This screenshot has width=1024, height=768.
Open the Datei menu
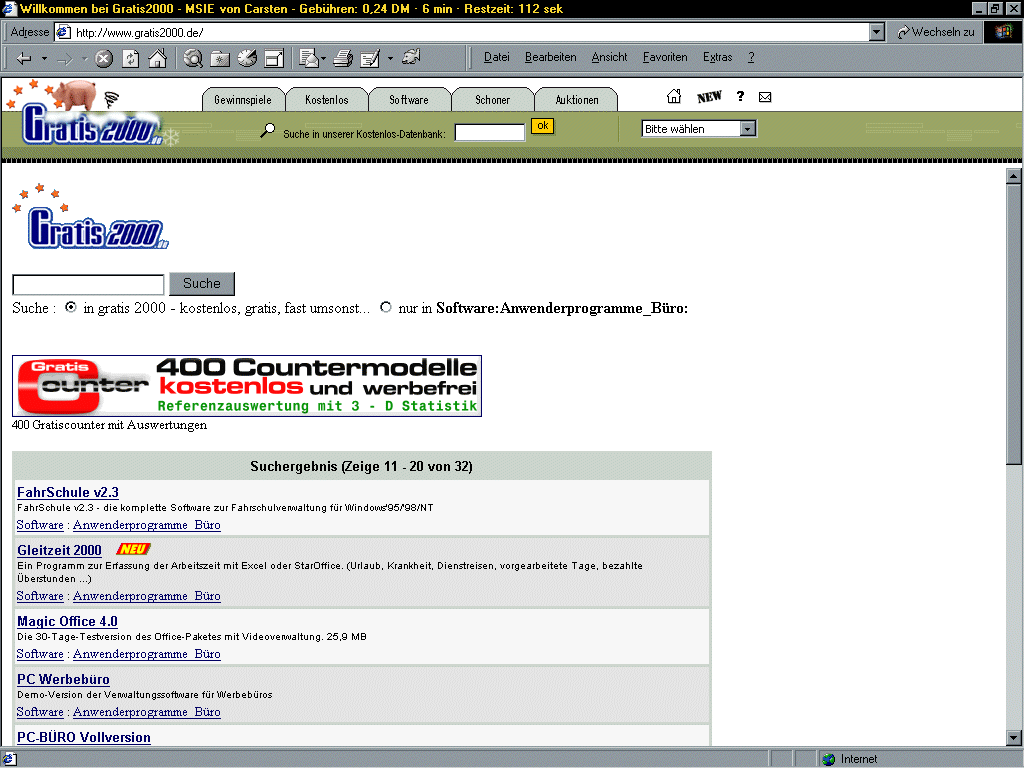pos(496,57)
